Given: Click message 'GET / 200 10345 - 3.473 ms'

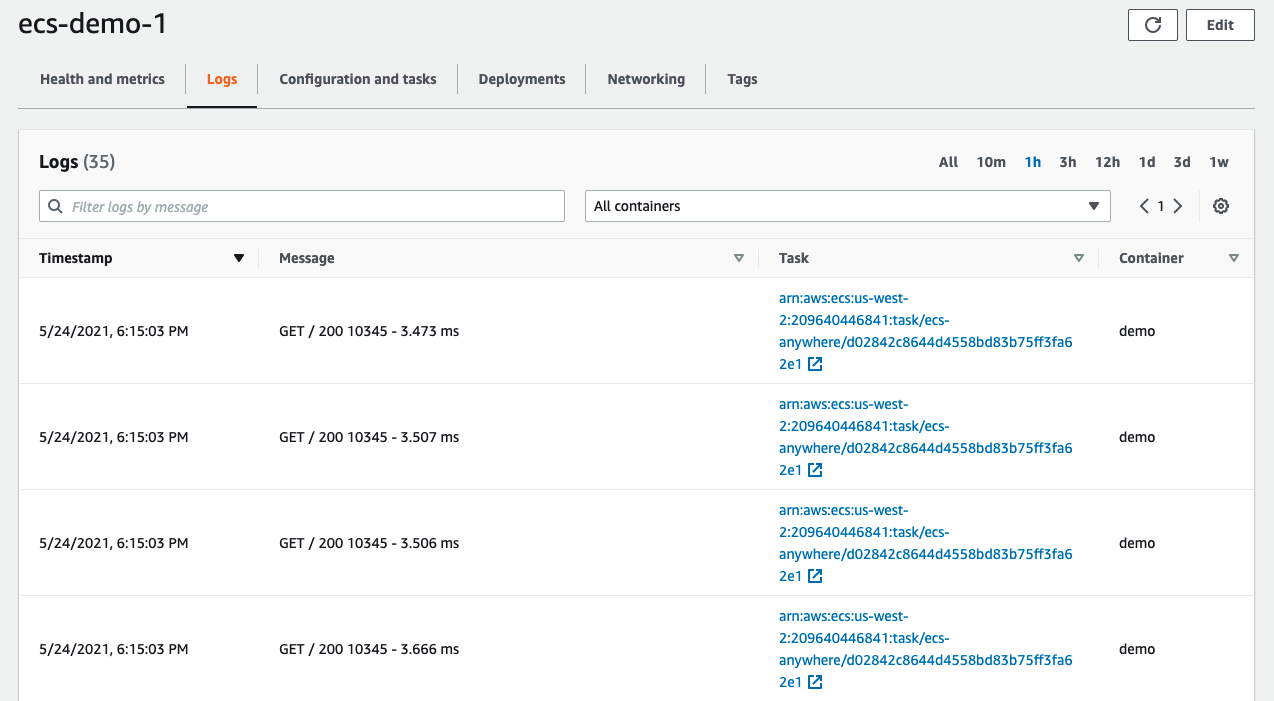Looking at the screenshot, I should [369, 331].
